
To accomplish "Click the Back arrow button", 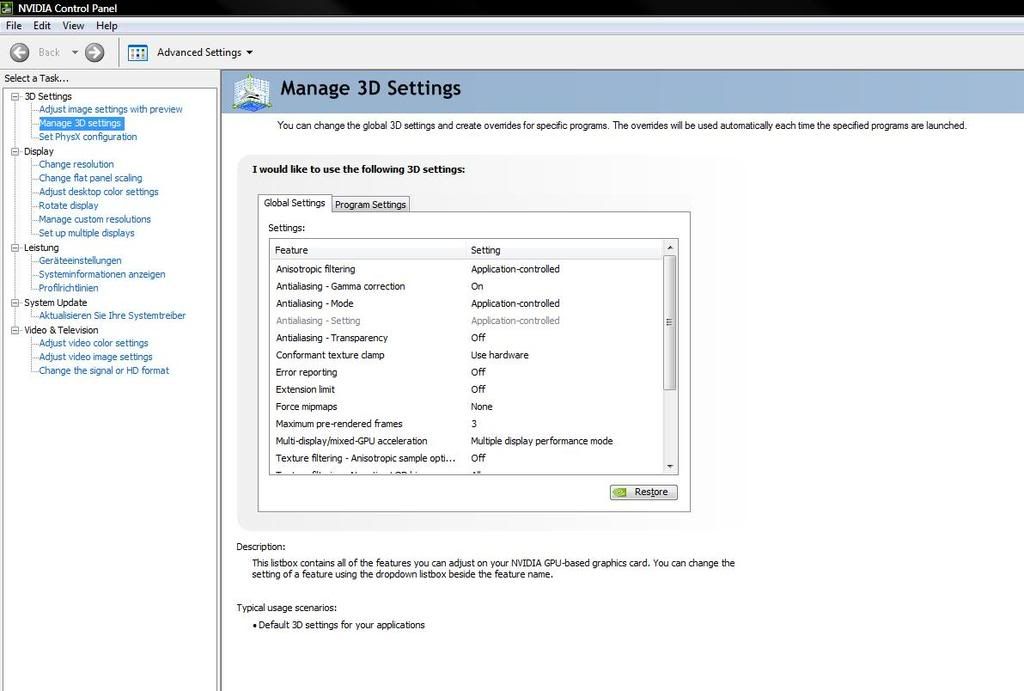I will tap(20, 52).
